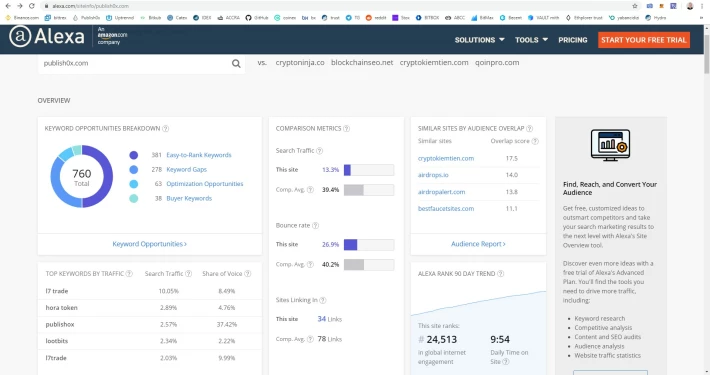Compare with qoinpro.com

point(497,63)
